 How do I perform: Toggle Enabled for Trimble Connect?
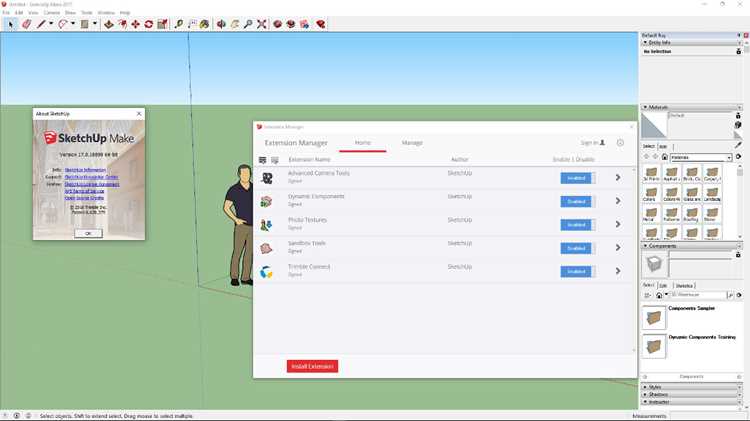(x=576, y=272)
